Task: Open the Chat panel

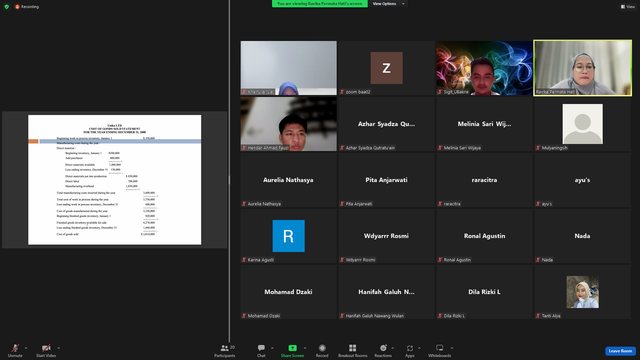Action: pyautogui.click(x=261, y=351)
